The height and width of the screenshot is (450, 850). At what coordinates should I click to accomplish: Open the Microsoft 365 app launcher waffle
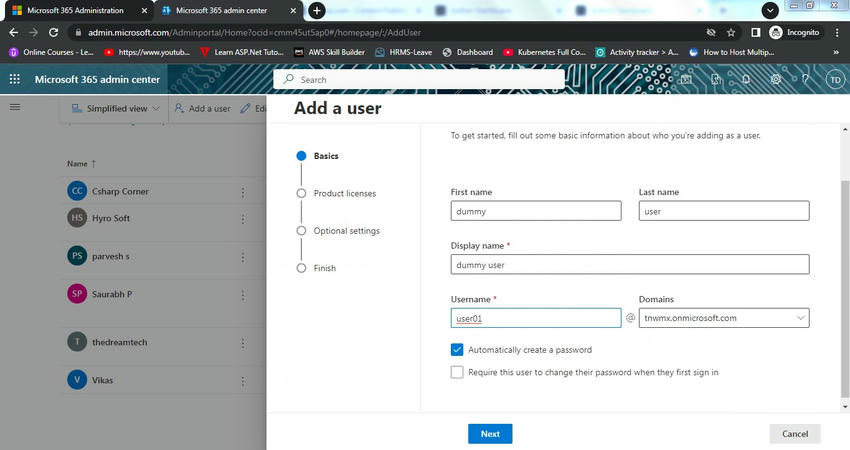(x=14, y=79)
